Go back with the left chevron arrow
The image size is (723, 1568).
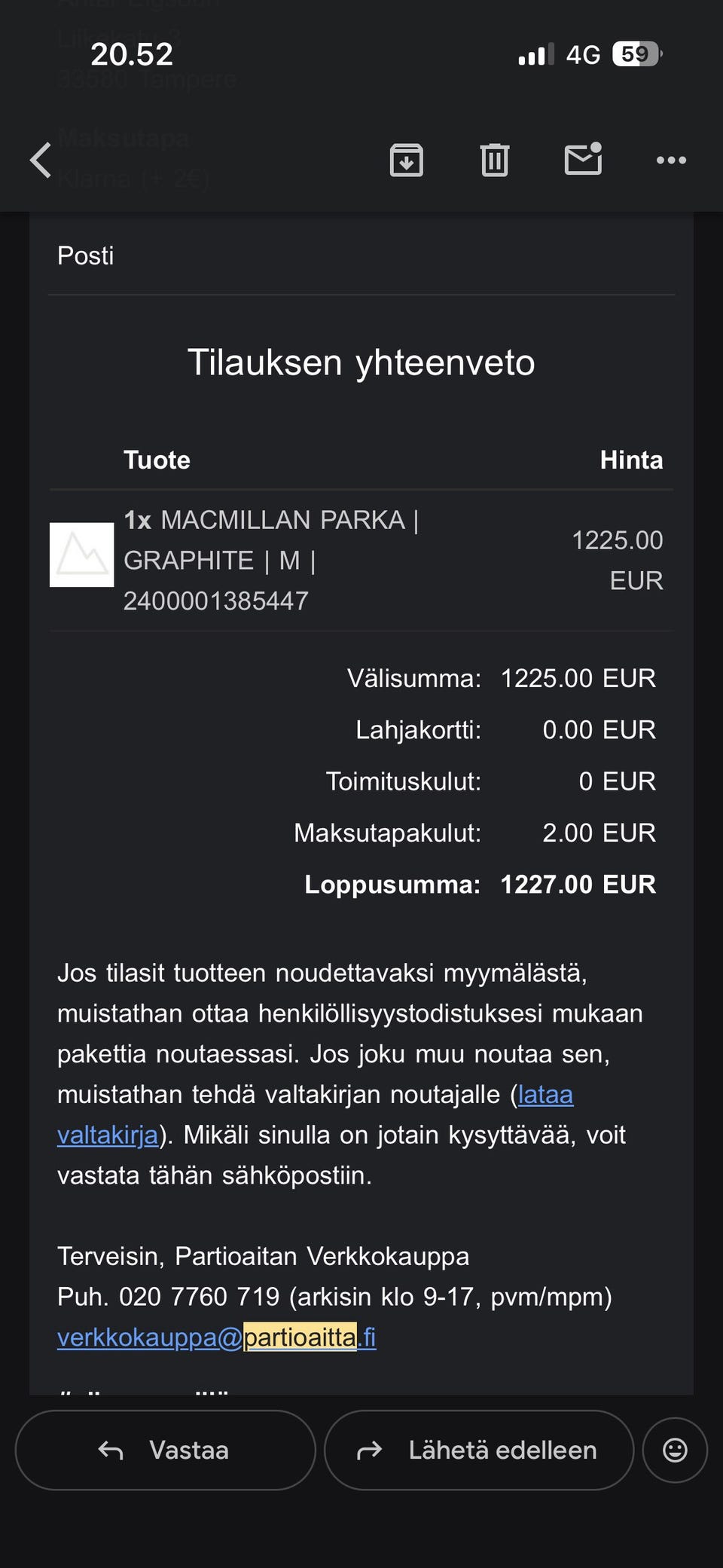(x=41, y=160)
